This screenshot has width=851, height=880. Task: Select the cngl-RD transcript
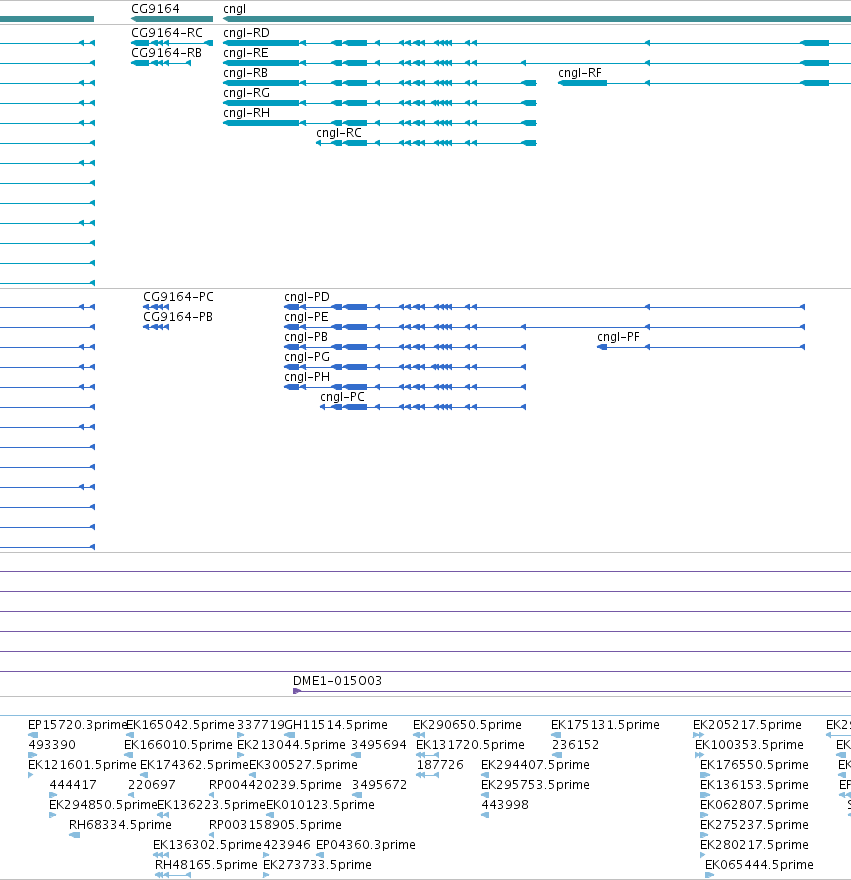pos(537,43)
